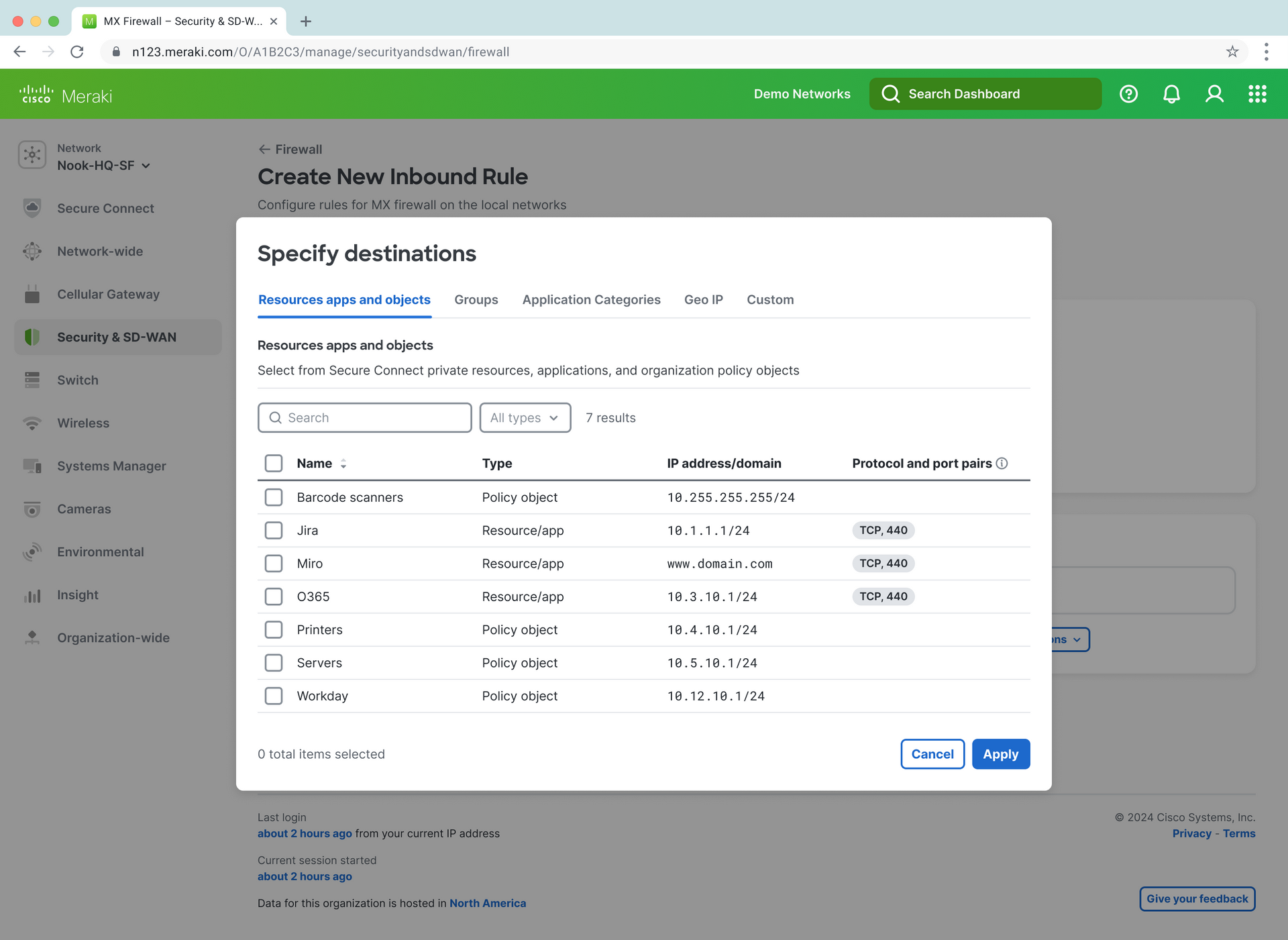Viewport: 1288px width, 940px height.
Task: Check the Printers row checkbox
Action: point(274,629)
